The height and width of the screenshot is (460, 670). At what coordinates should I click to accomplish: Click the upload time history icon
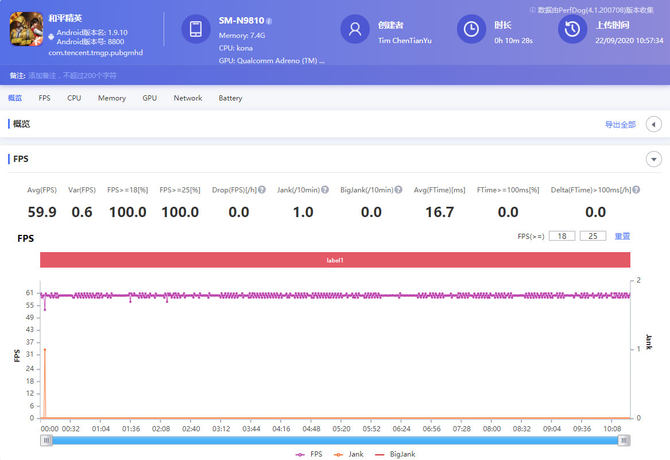coord(570,30)
